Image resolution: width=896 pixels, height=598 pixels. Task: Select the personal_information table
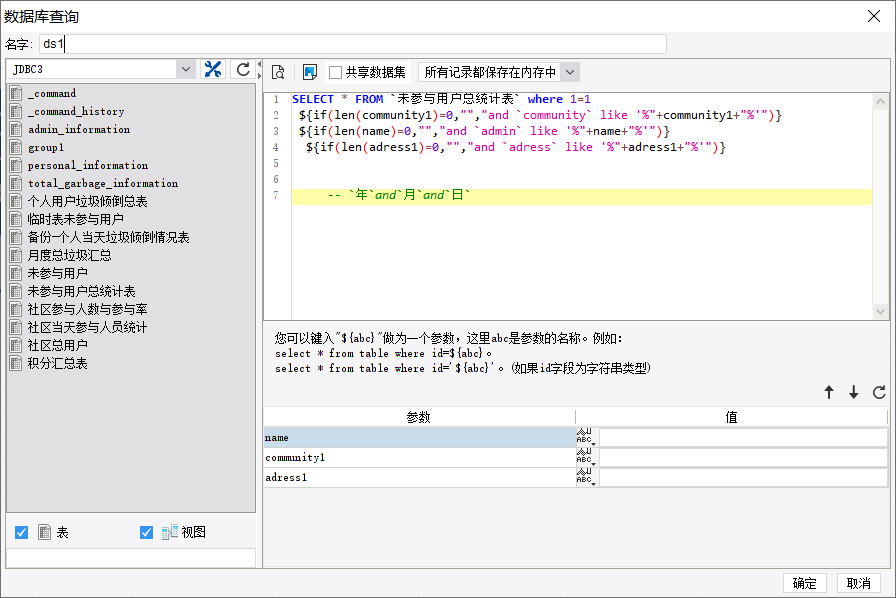(87, 165)
